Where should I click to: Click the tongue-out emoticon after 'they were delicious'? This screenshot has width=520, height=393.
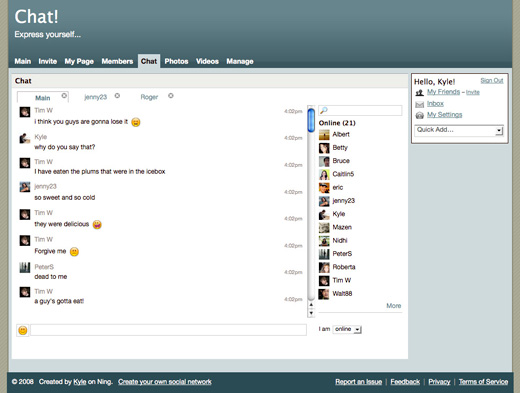coord(97,225)
